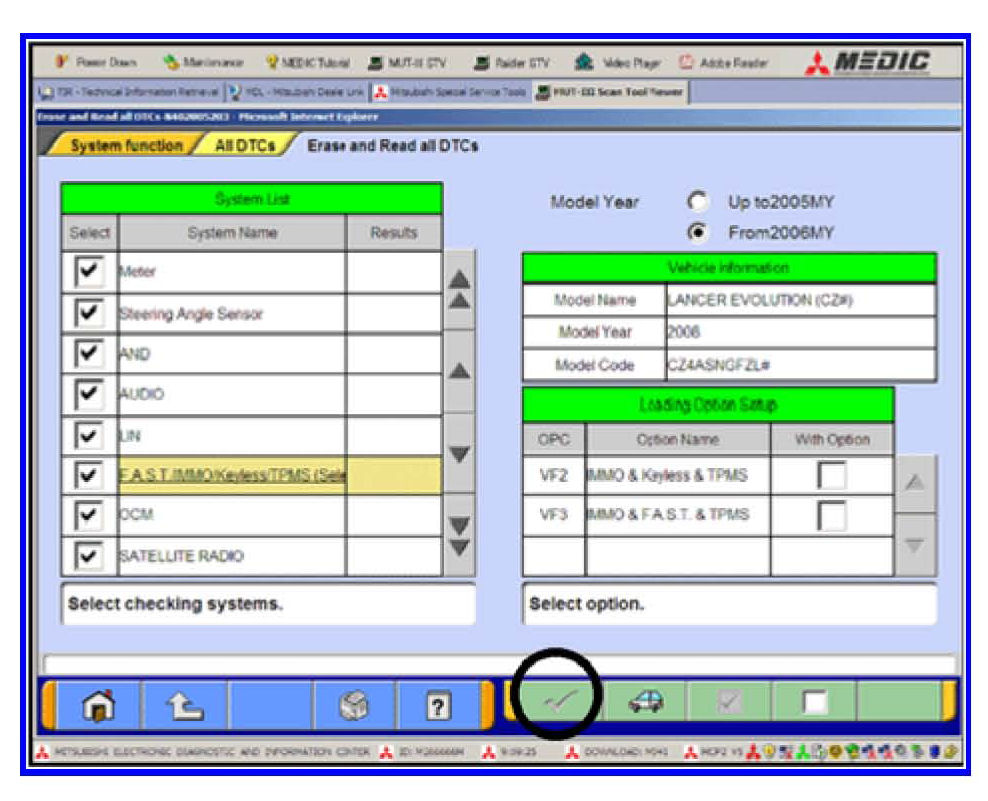Viewport: 988px width, 801px height.
Task: Click the deselect-all empty box icon
Action: click(814, 705)
